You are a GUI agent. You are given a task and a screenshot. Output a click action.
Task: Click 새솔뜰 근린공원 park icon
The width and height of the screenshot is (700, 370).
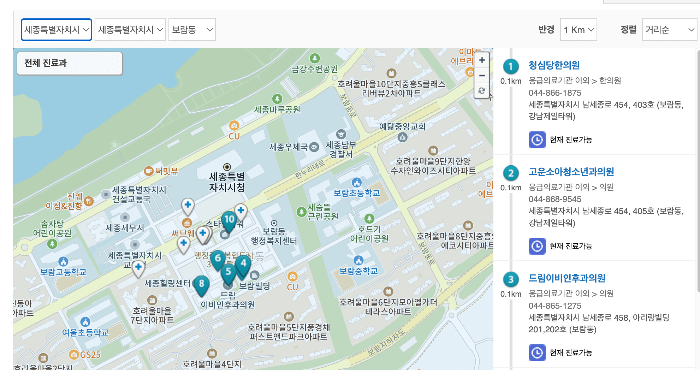[302, 212]
